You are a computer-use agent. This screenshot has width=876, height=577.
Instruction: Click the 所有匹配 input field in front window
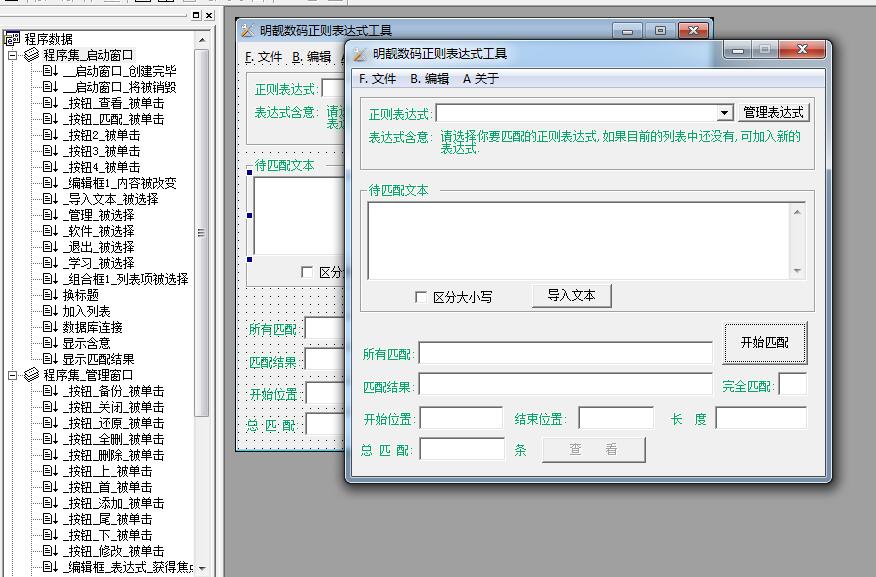[566, 353]
